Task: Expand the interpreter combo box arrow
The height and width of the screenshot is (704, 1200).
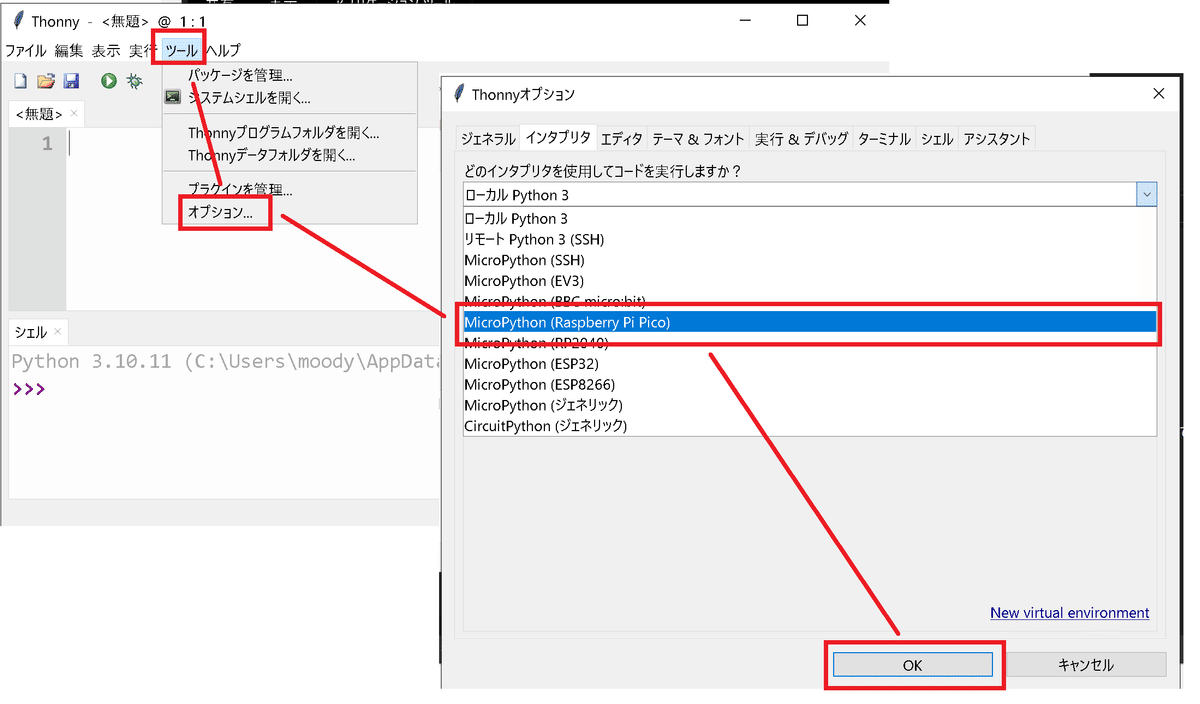Action: (1147, 195)
